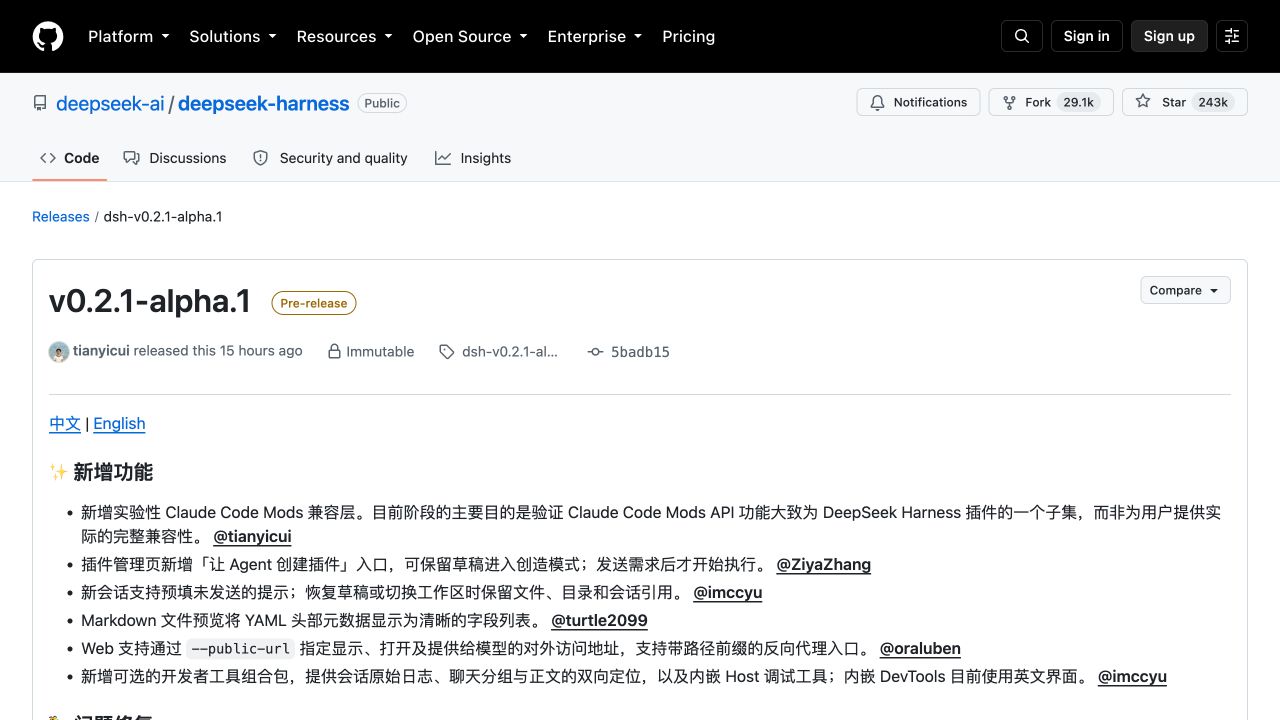Click the Sign in button

(x=1087, y=36)
